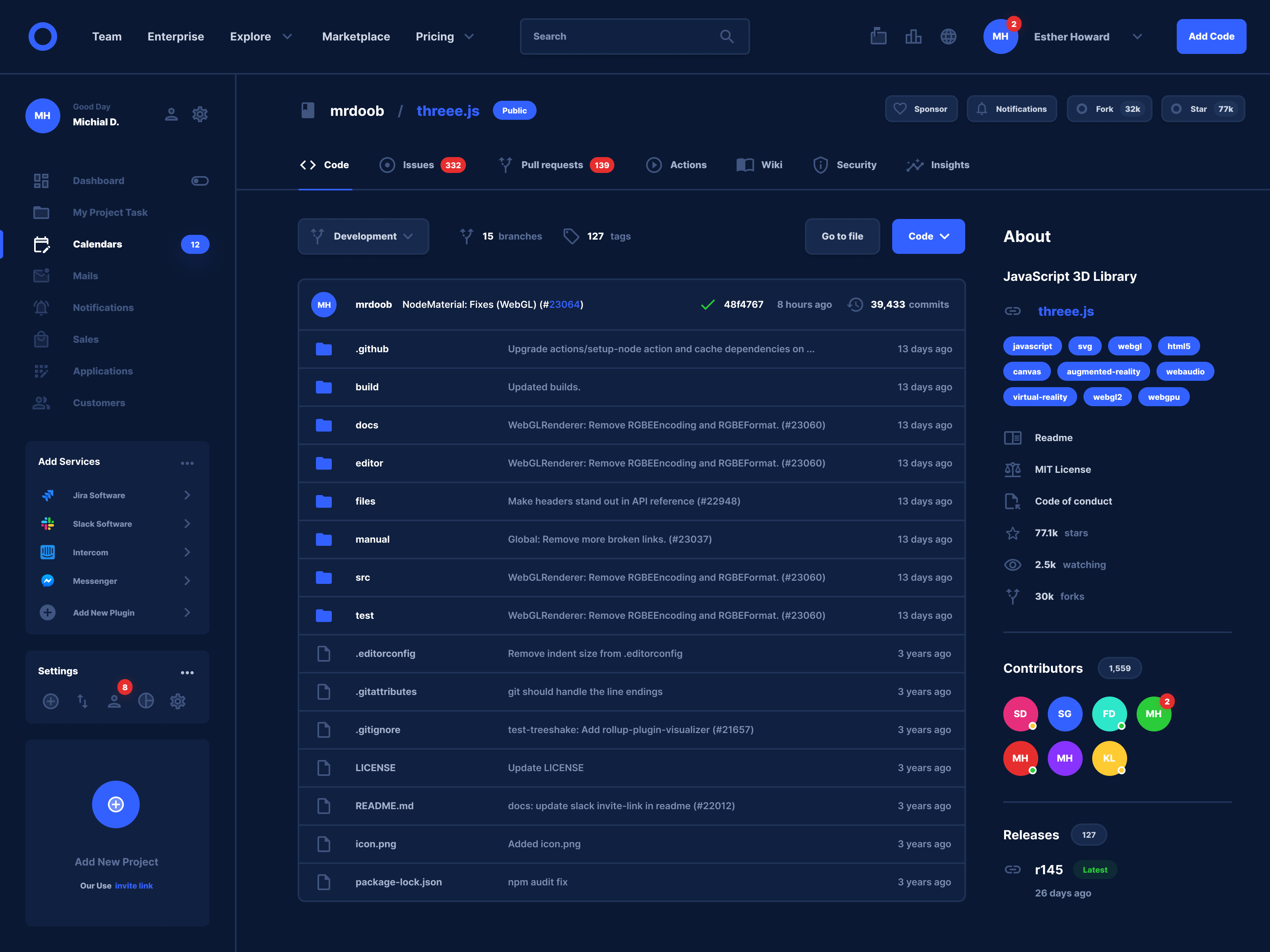Expand the Explore menu chevron

coord(288,36)
